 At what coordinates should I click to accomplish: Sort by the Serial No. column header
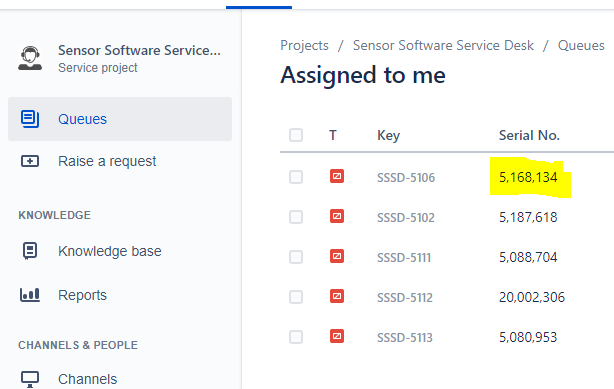coord(529,136)
